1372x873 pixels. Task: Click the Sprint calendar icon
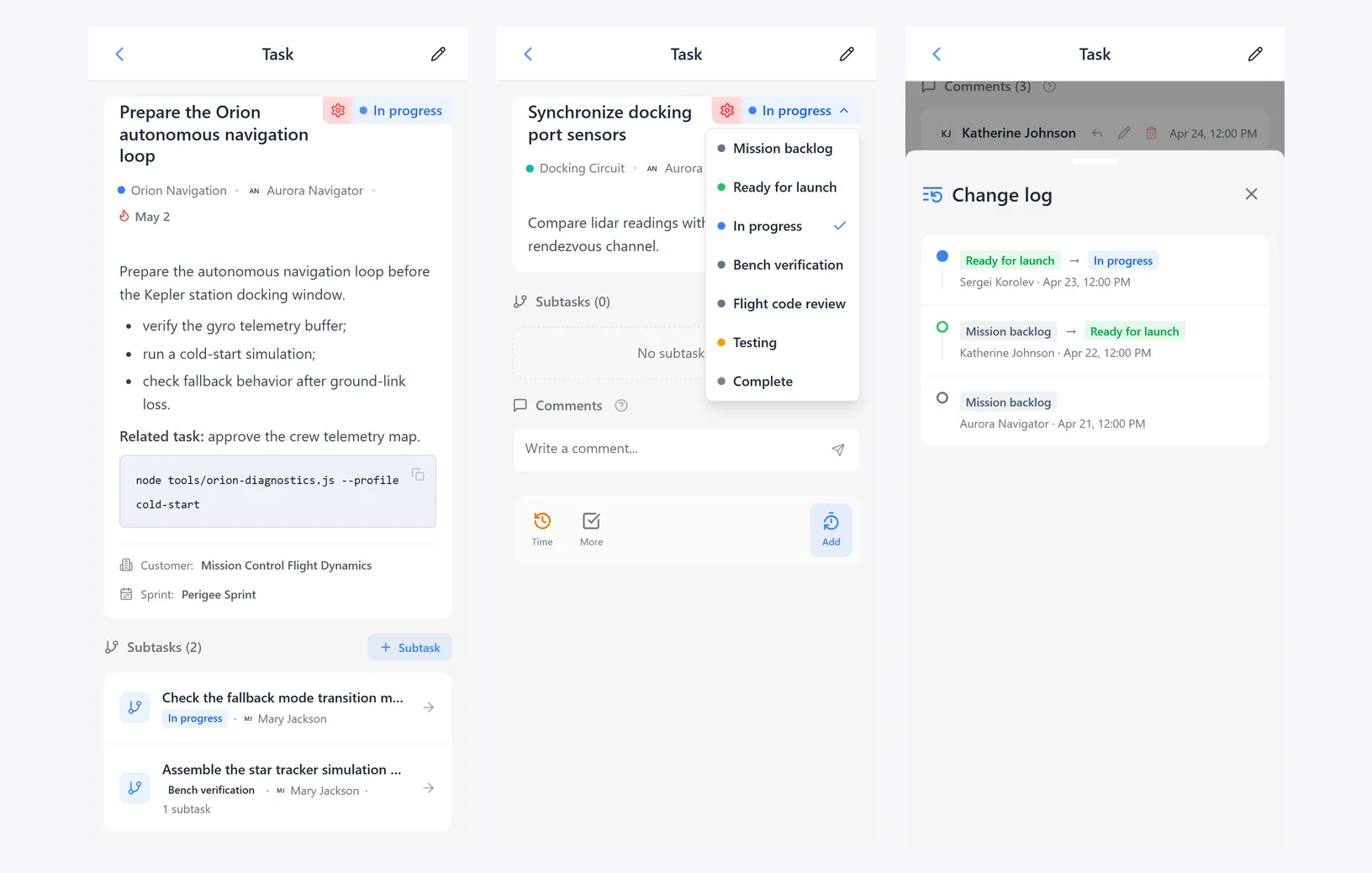126,594
